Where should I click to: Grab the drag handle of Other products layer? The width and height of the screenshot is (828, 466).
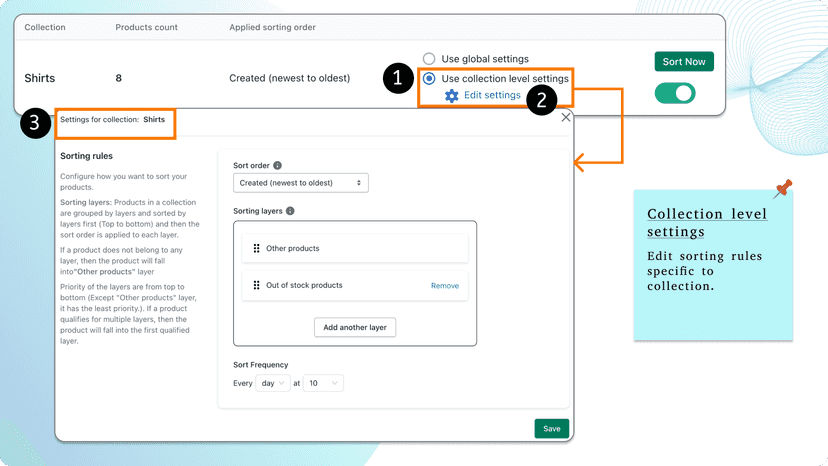coord(256,248)
